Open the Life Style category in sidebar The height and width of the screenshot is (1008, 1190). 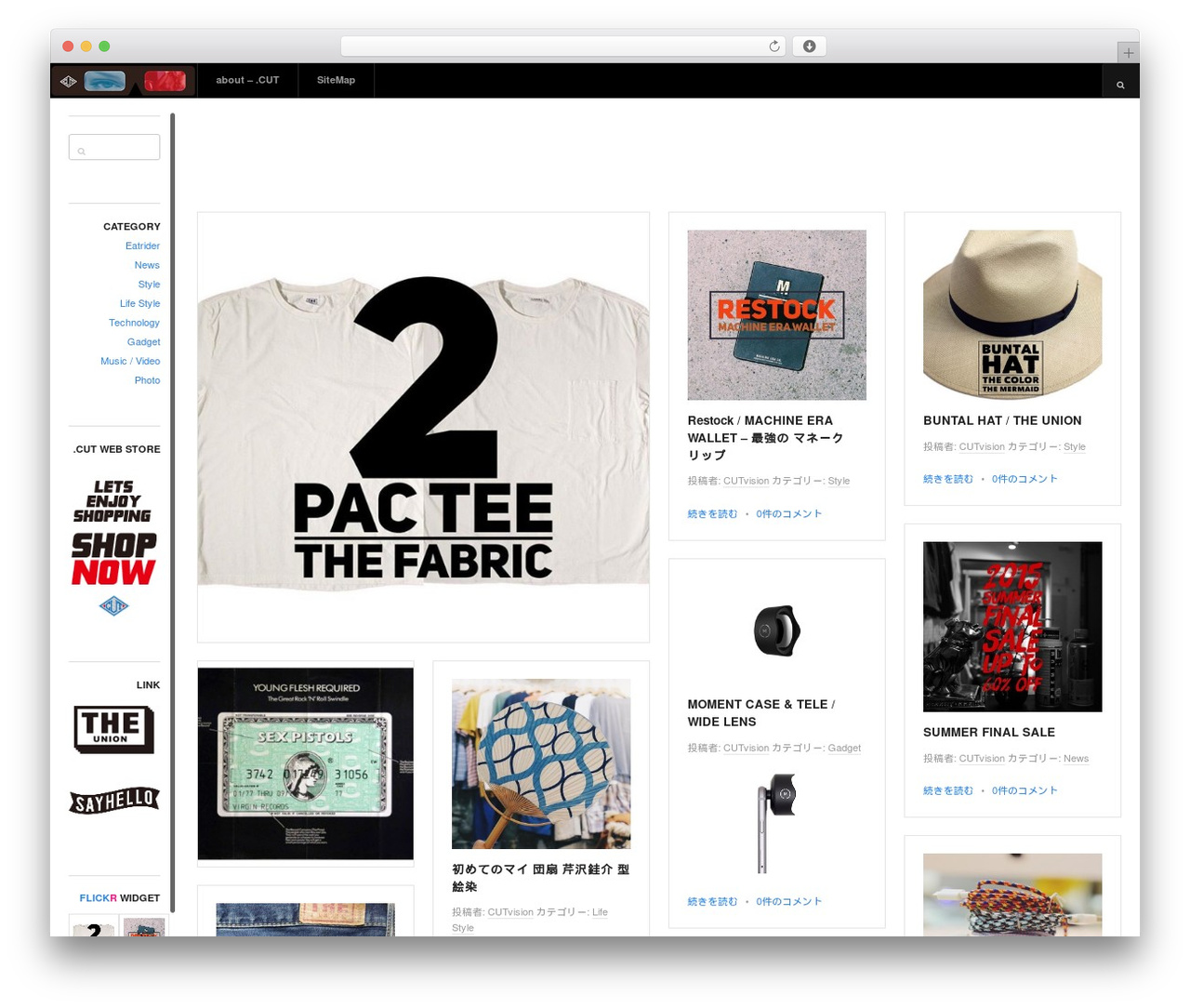pos(139,303)
